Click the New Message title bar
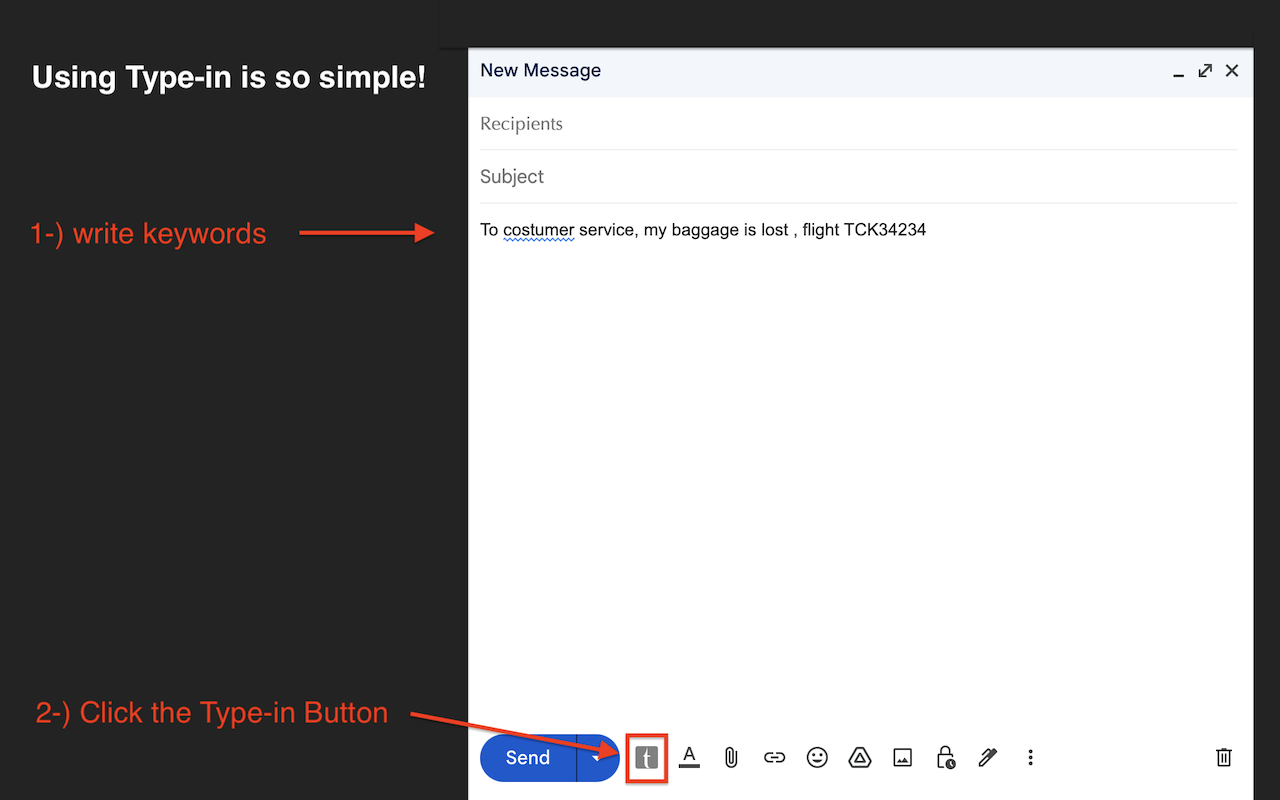 pyautogui.click(x=540, y=70)
